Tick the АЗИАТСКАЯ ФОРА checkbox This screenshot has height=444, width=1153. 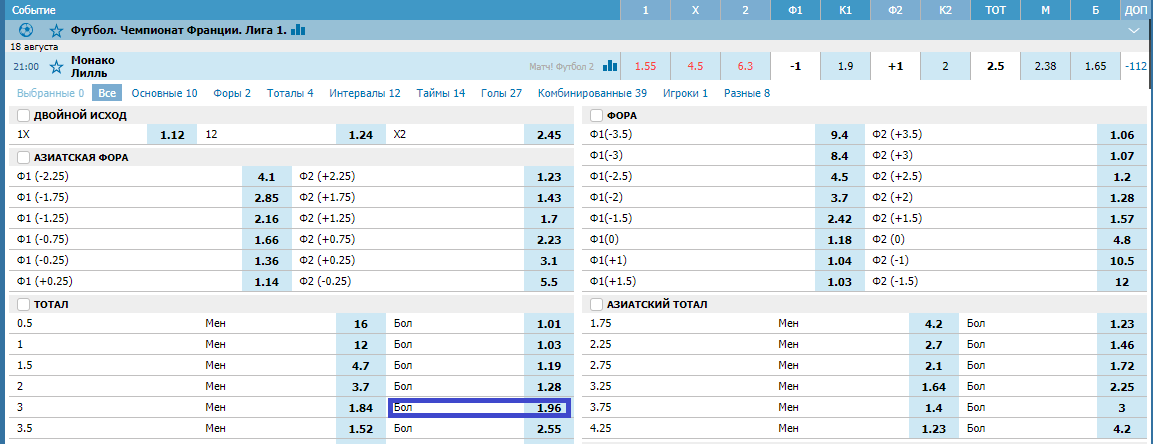23,157
